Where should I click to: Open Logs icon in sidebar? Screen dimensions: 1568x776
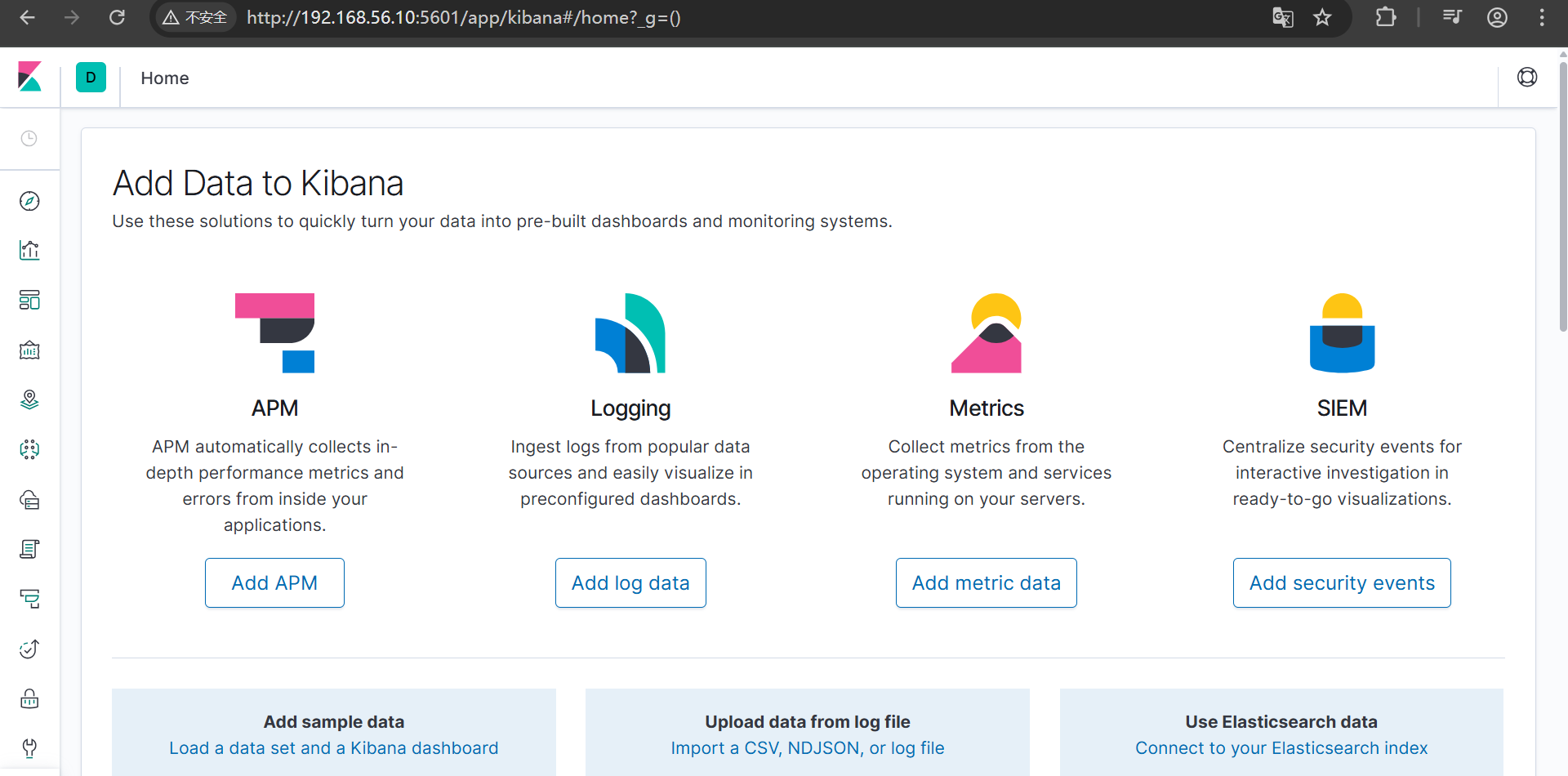pos(29,550)
